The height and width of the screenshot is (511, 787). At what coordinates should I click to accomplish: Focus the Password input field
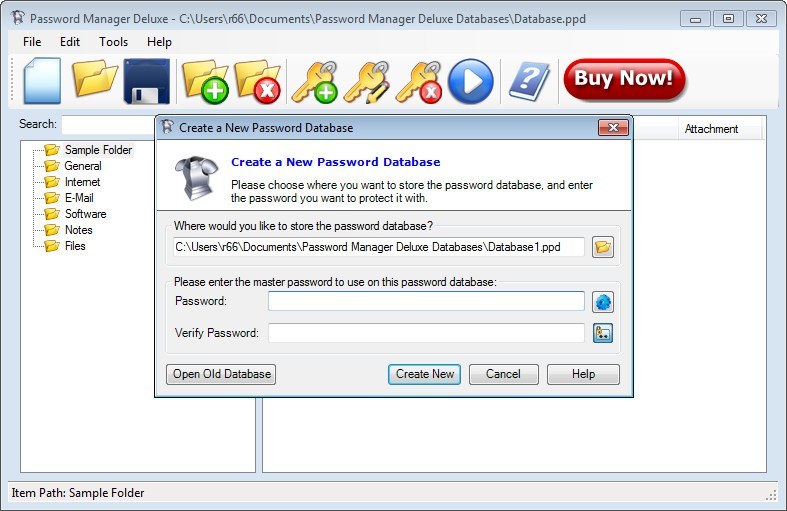pyautogui.click(x=426, y=301)
